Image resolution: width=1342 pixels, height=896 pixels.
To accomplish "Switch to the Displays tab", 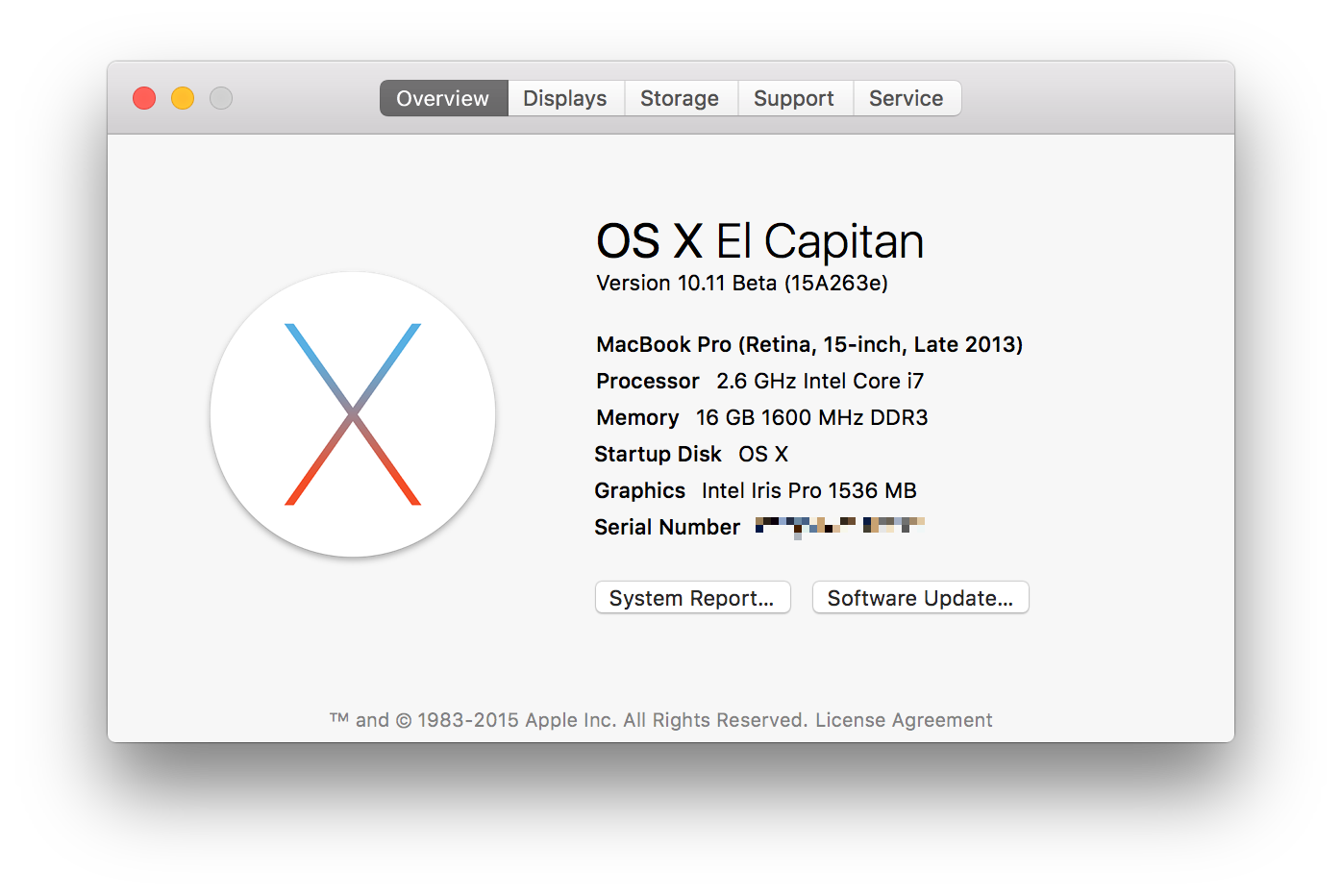I will [565, 98].
